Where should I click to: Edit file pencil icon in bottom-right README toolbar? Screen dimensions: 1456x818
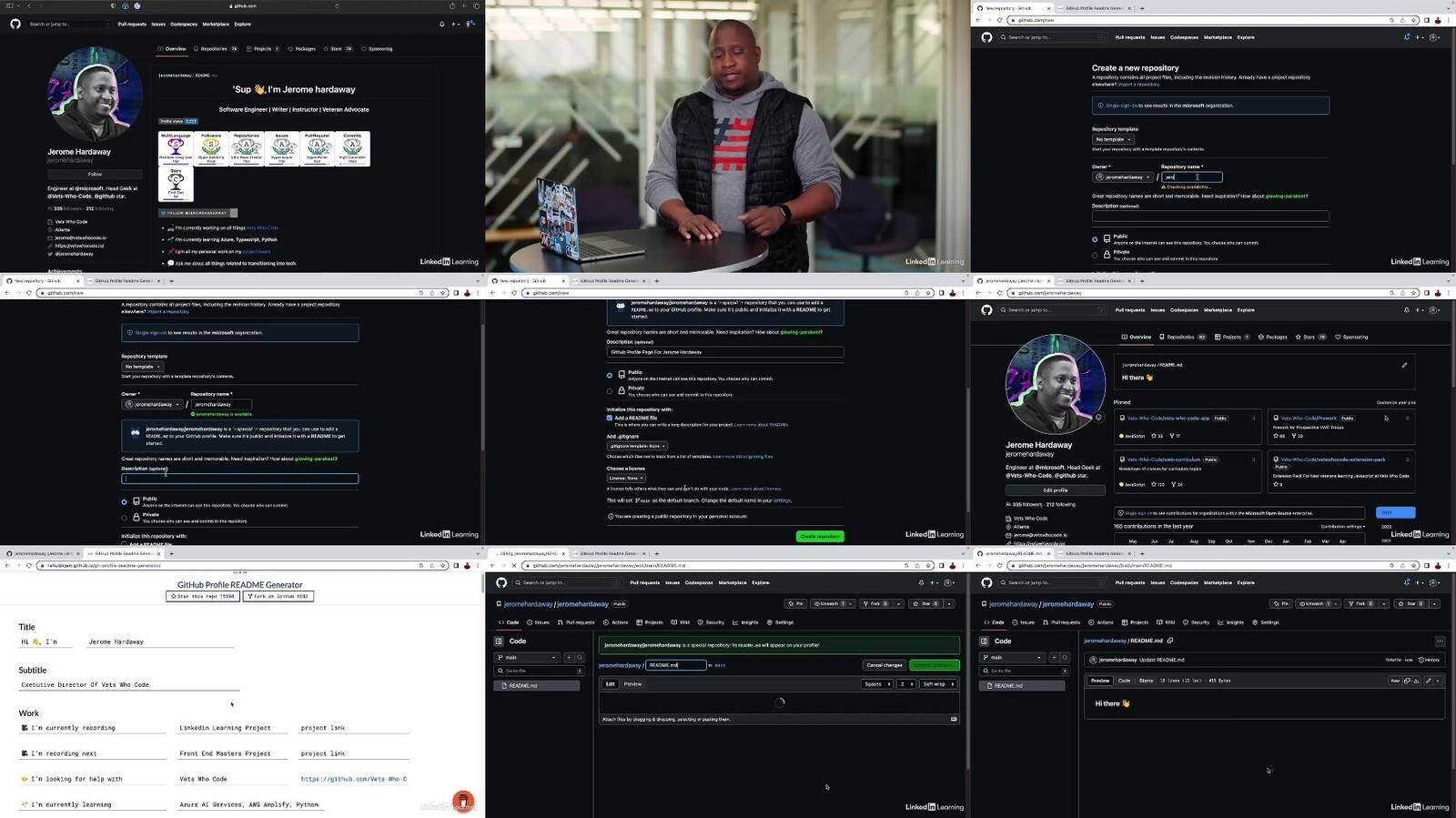click(1428, 681)
